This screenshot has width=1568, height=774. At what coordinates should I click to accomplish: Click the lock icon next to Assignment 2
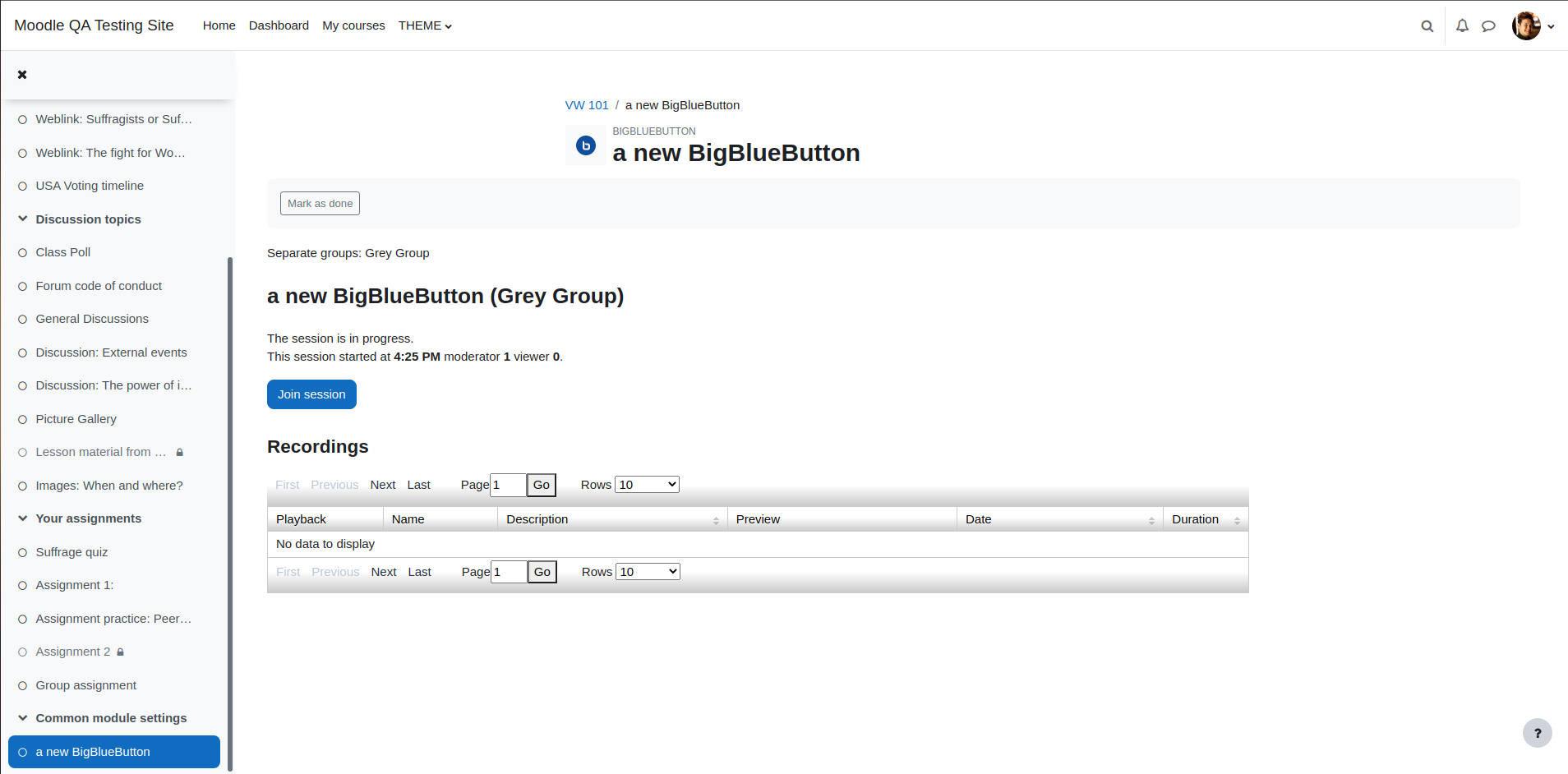tap(120, 652)
